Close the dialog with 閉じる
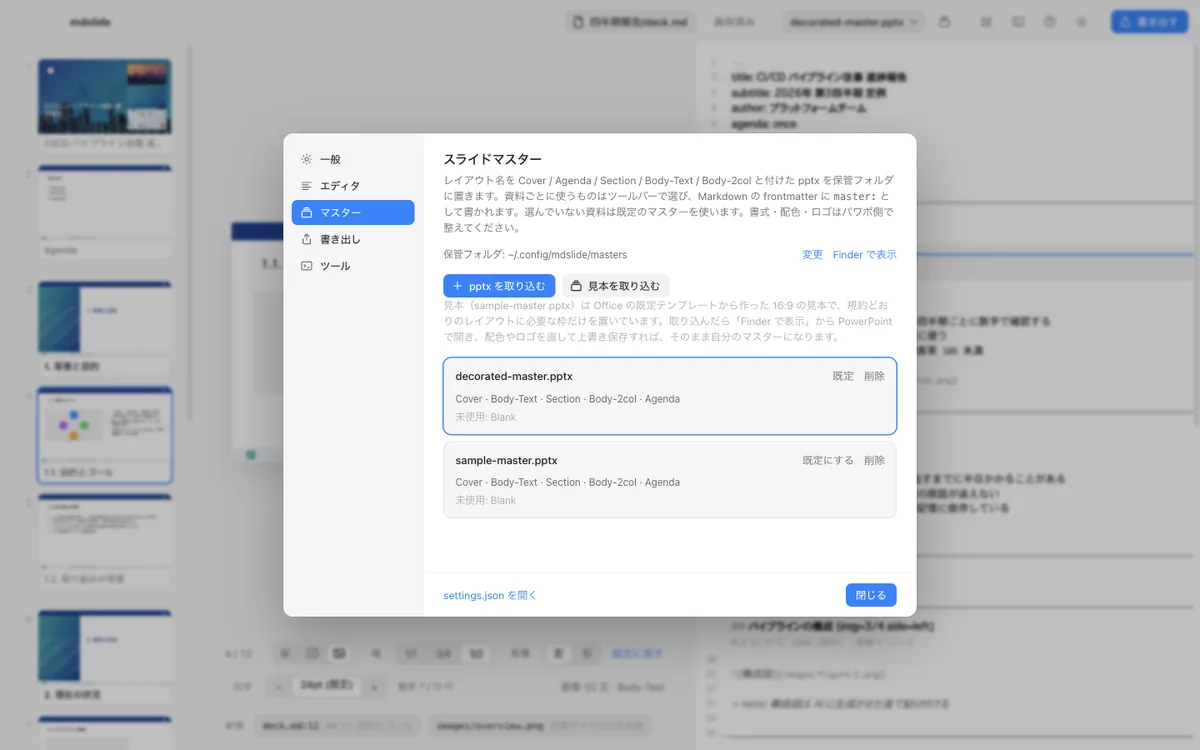This screenshot has width=1200, height=750. click(x=870, y=595)
